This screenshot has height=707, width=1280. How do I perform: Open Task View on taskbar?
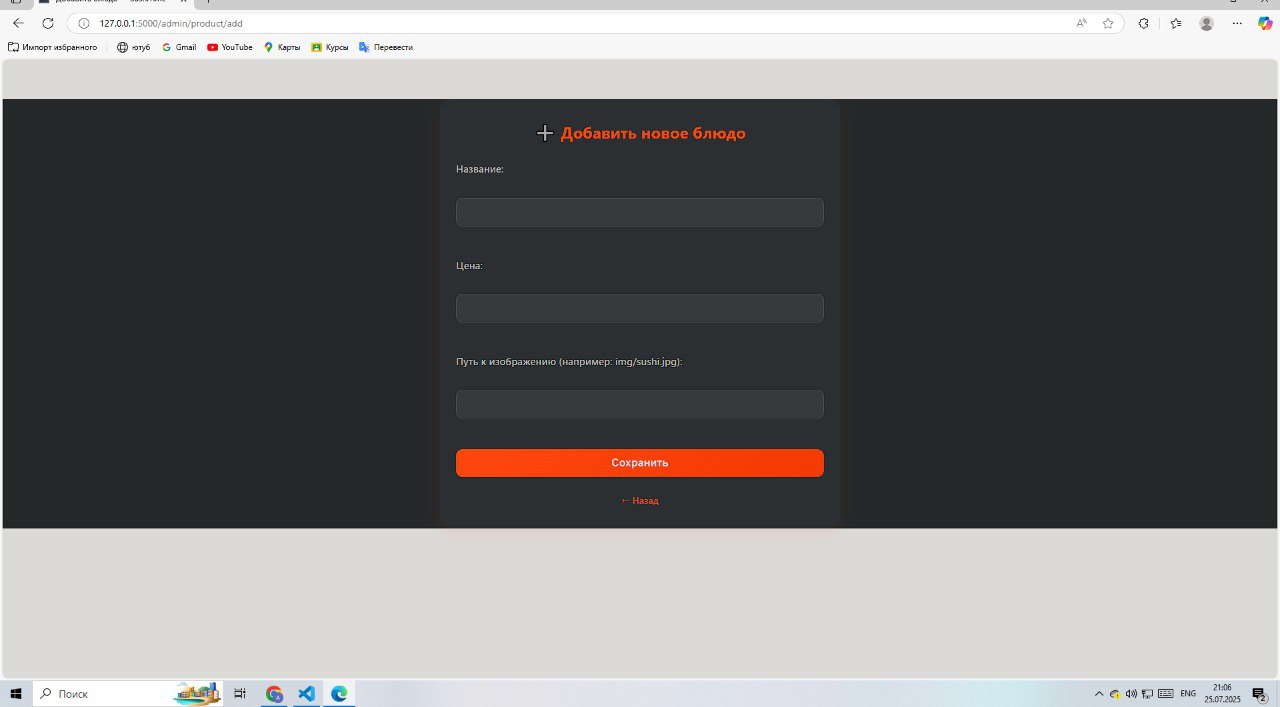[x=240, y=693]
